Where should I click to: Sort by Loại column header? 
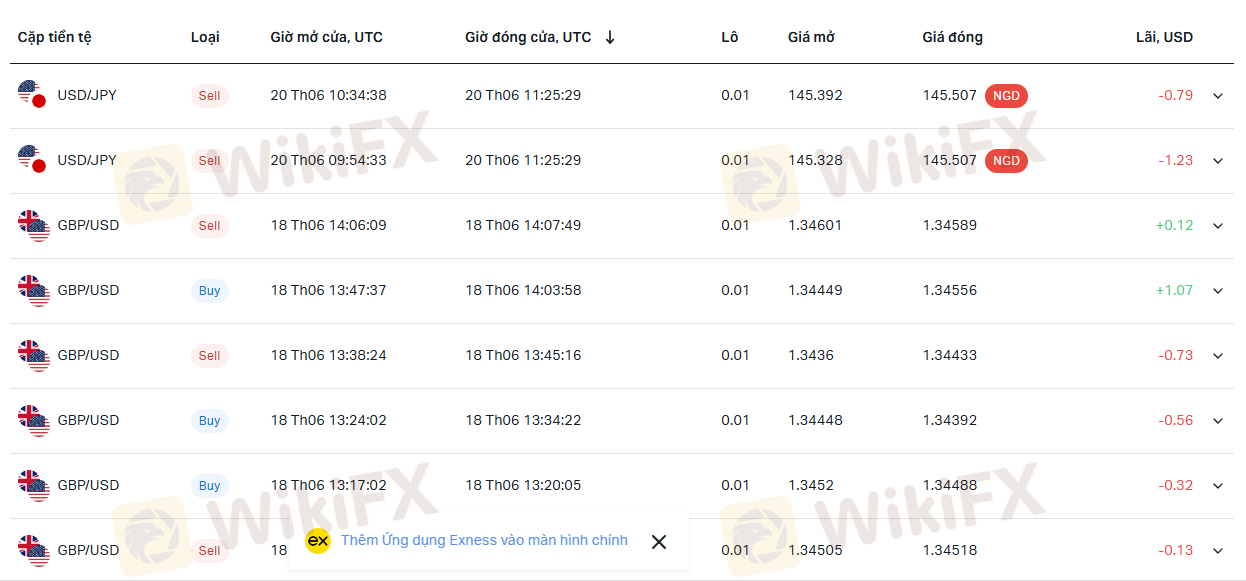tap(205, 37)
